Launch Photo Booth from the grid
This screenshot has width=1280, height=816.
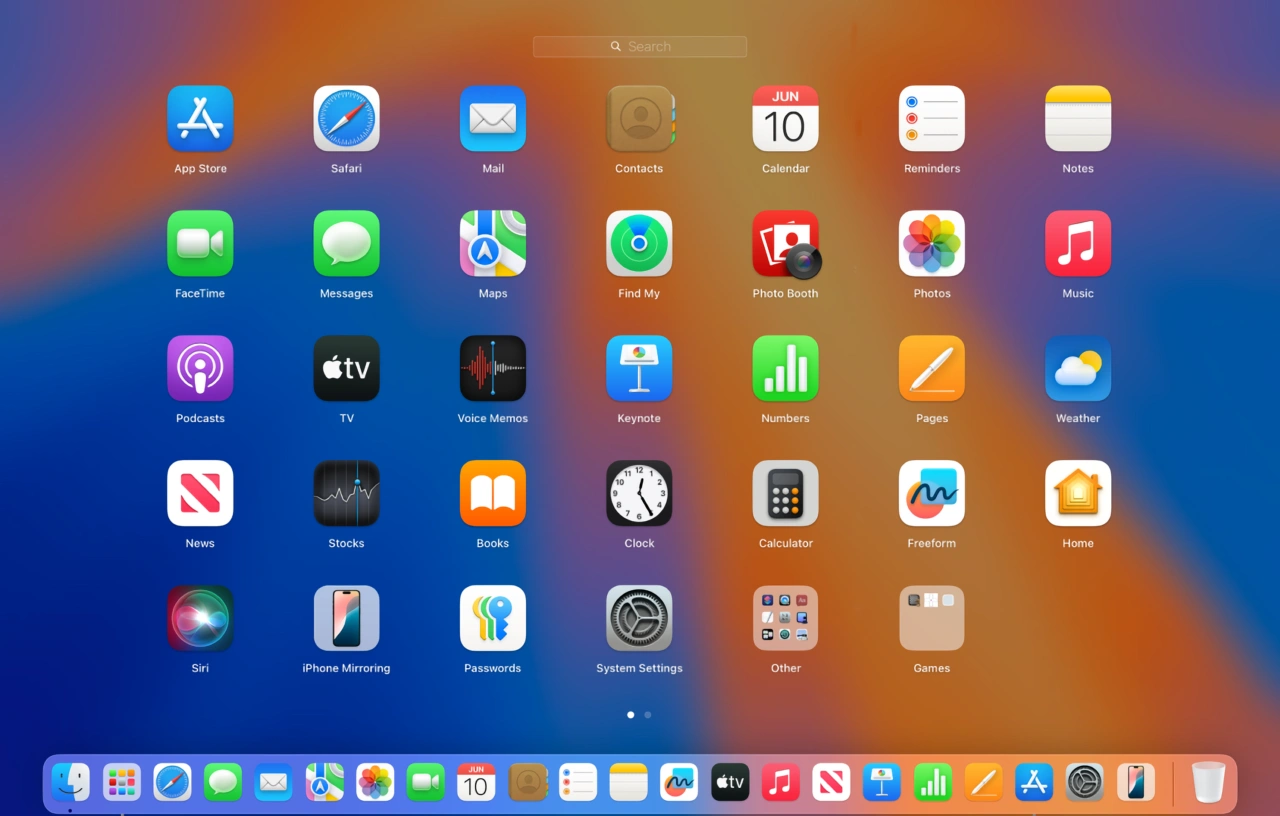pyautogui.click(x=785, y=243)
